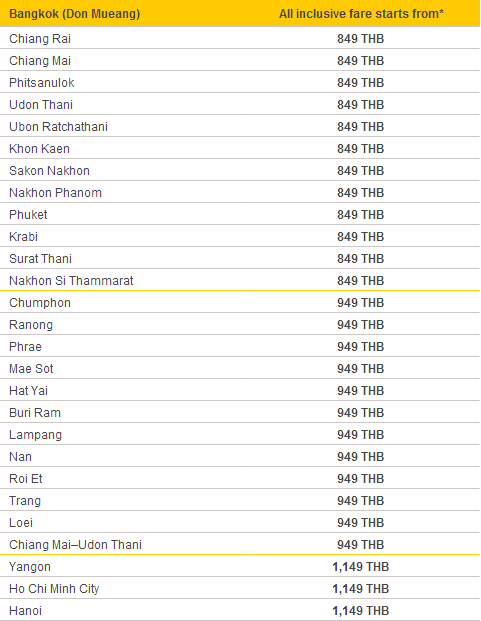Click the 1,149 THB fare for Hanoi

[x=360, y=611]
